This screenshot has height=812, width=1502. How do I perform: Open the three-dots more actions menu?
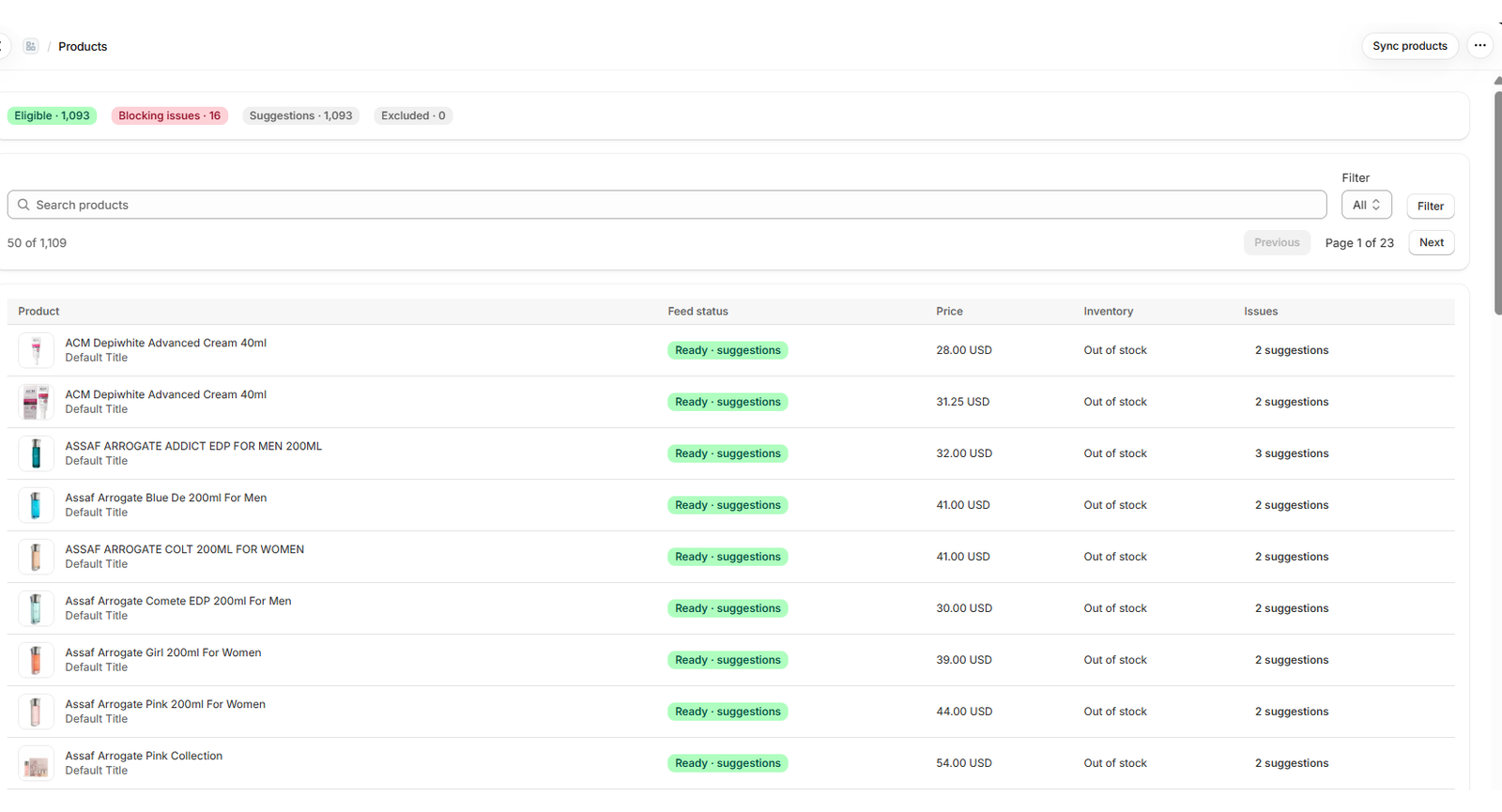click(1479, 45)
